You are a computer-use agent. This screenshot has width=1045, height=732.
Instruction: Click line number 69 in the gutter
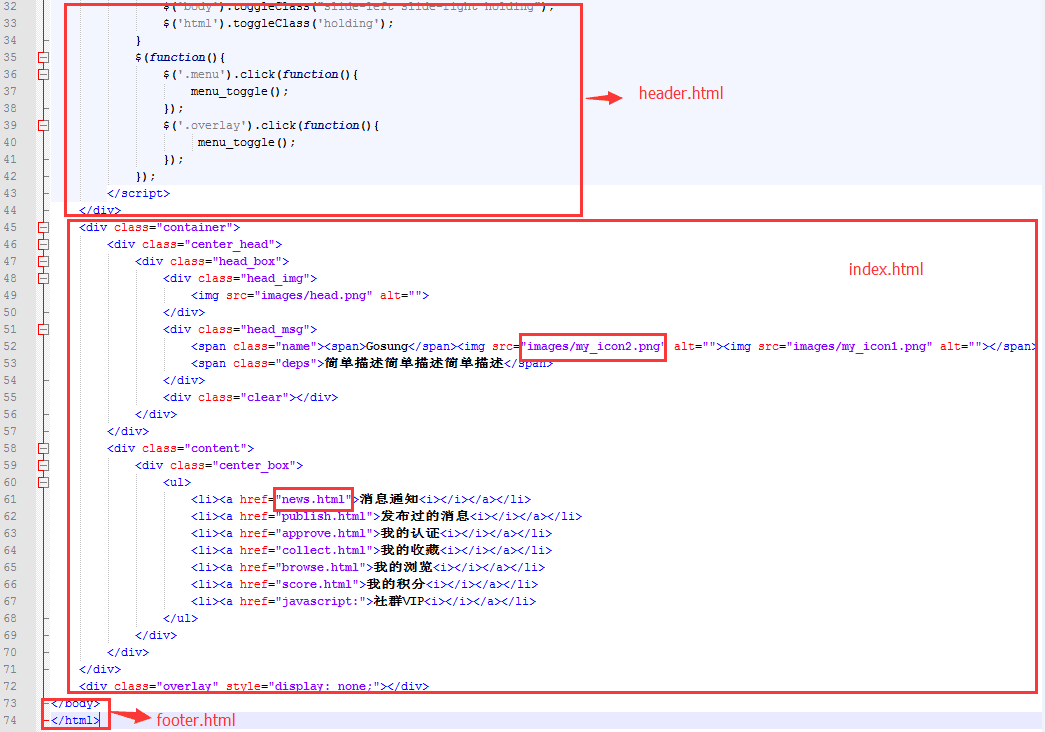[x=10, y=635]
